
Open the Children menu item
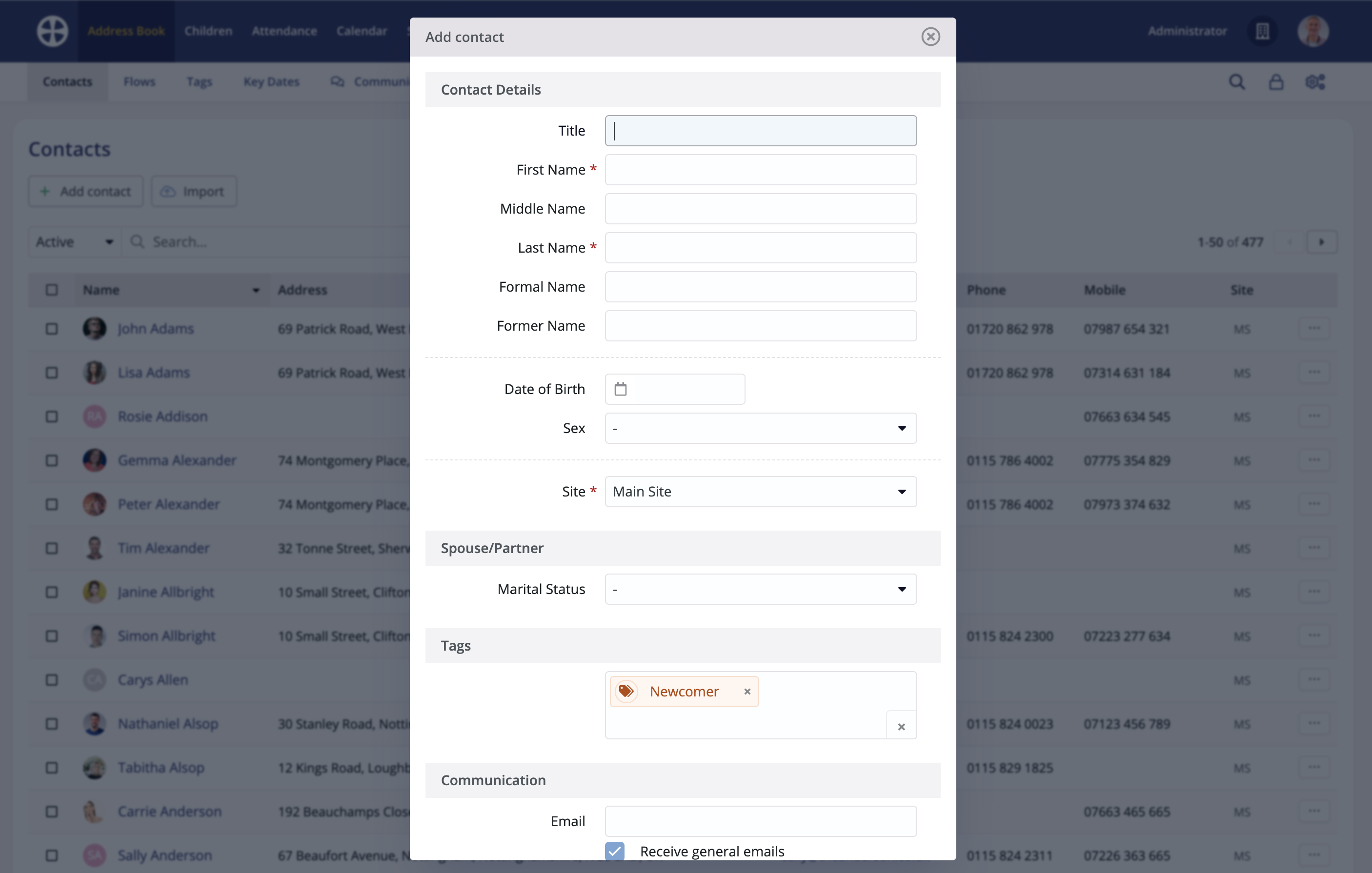208,31
